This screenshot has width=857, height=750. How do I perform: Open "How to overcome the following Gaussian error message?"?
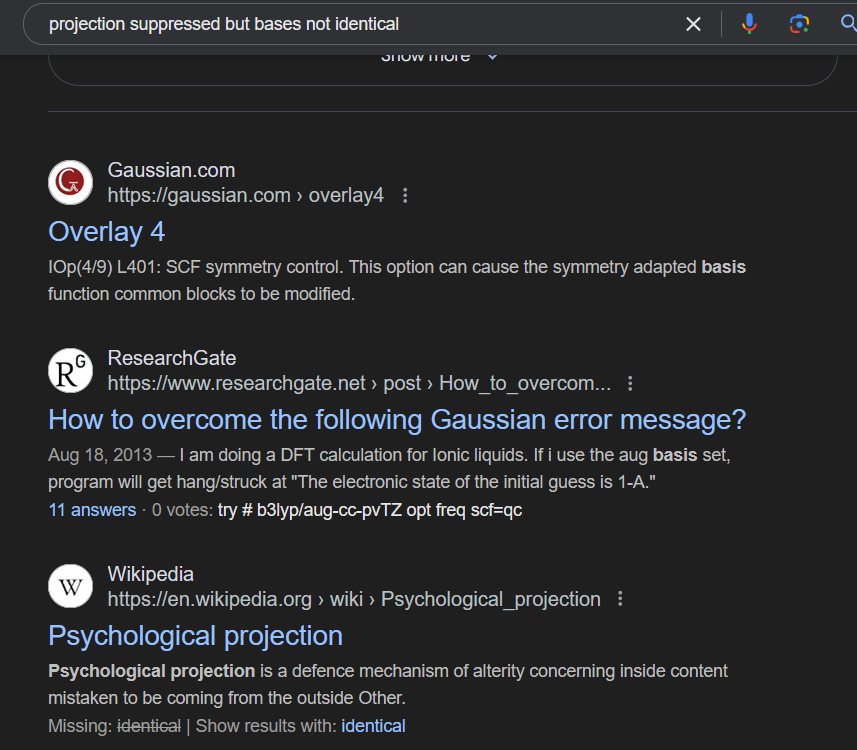point(397,419)
